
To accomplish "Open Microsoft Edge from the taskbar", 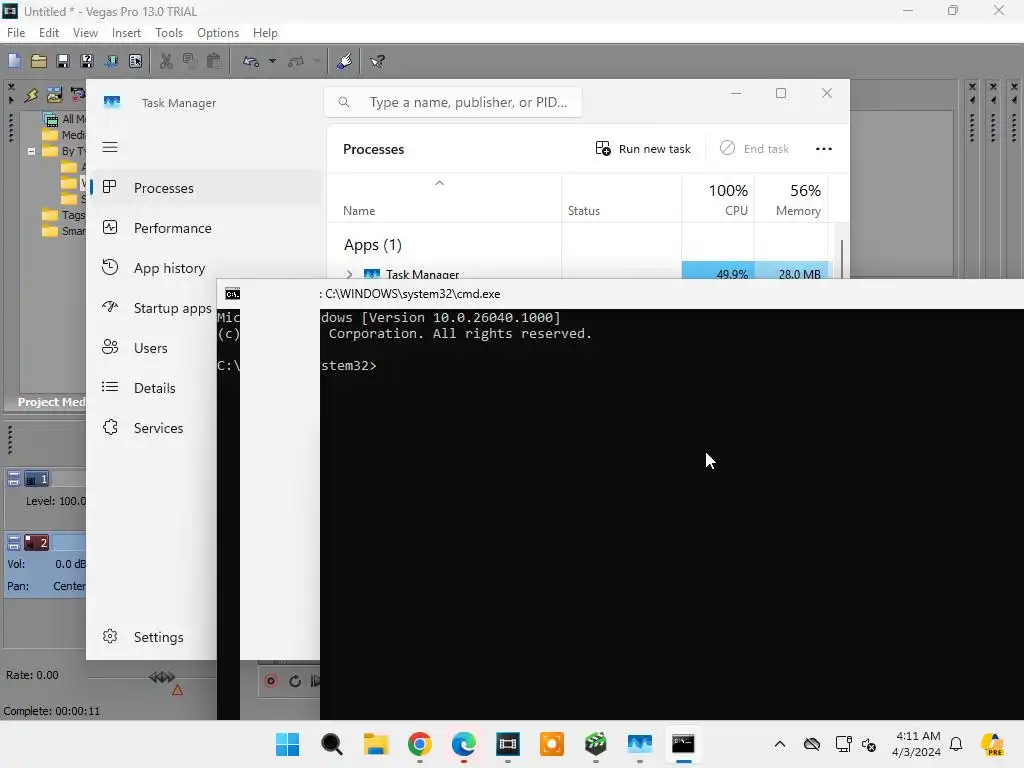I will 464,744.
